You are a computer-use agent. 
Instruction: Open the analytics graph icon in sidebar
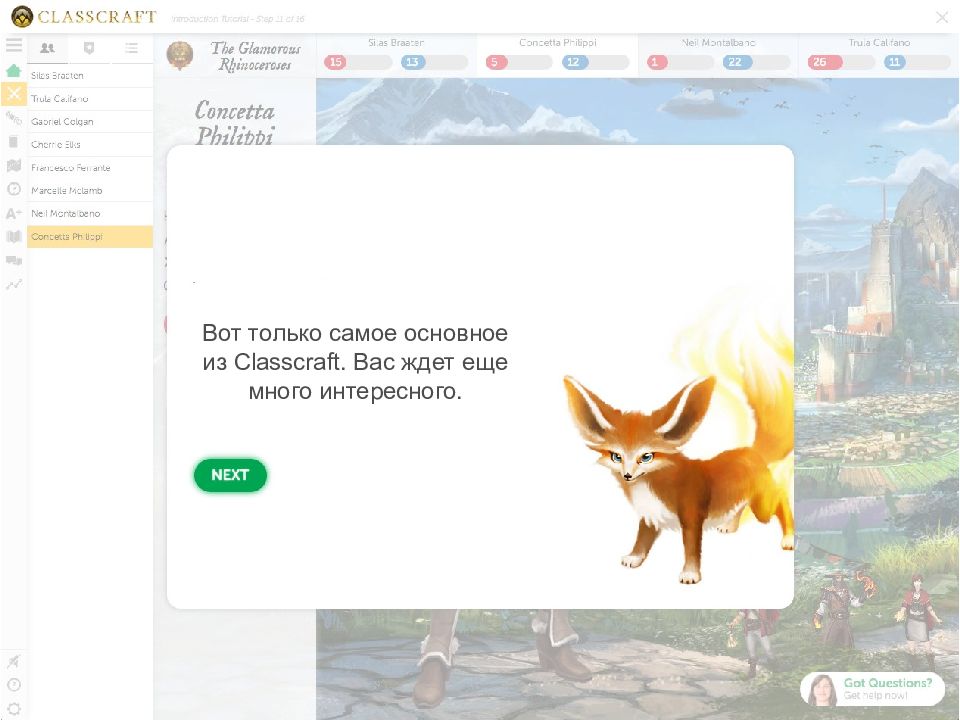point(14,284)
